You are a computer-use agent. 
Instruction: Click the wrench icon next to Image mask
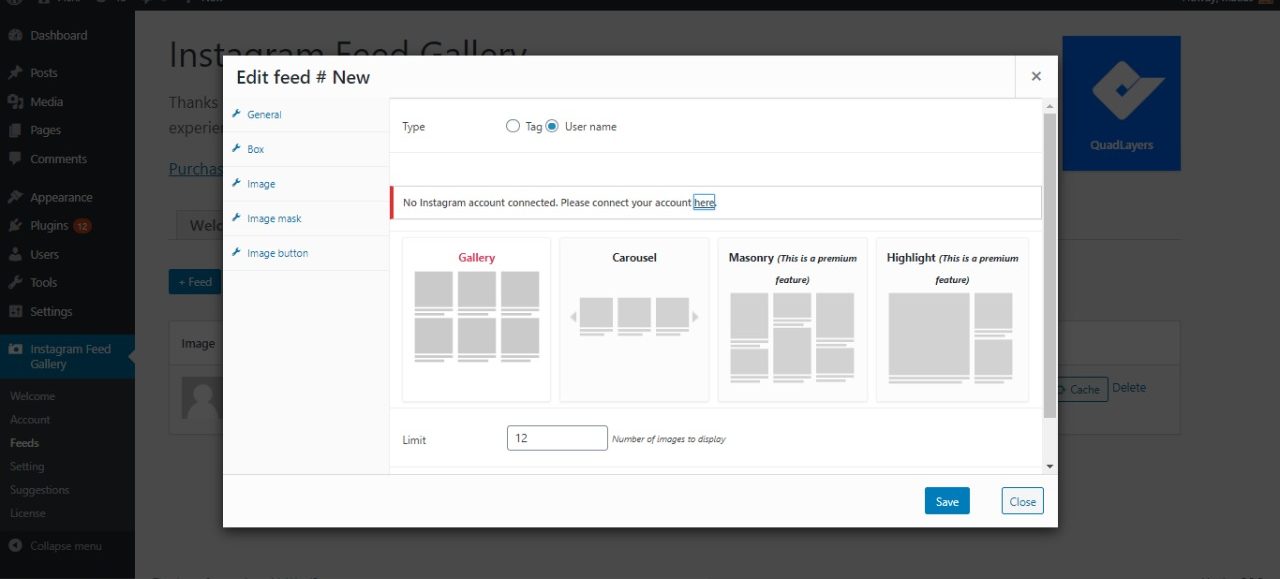(x=237, y=218)
